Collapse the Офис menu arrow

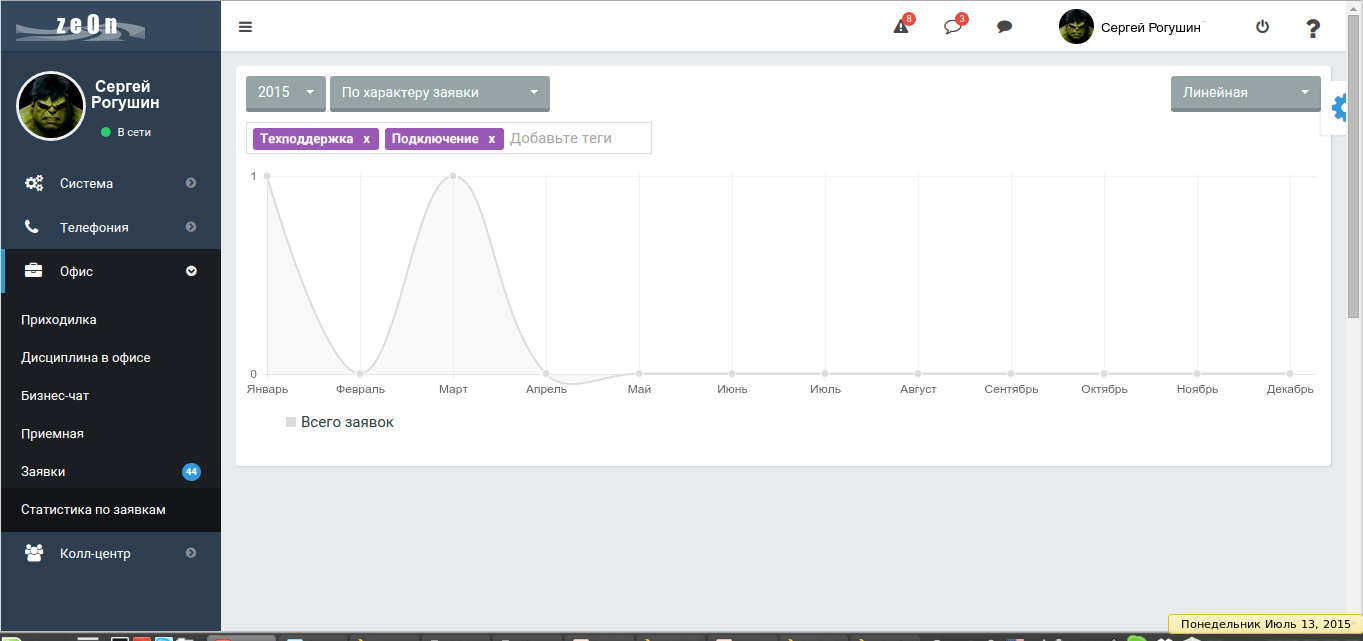191,271
